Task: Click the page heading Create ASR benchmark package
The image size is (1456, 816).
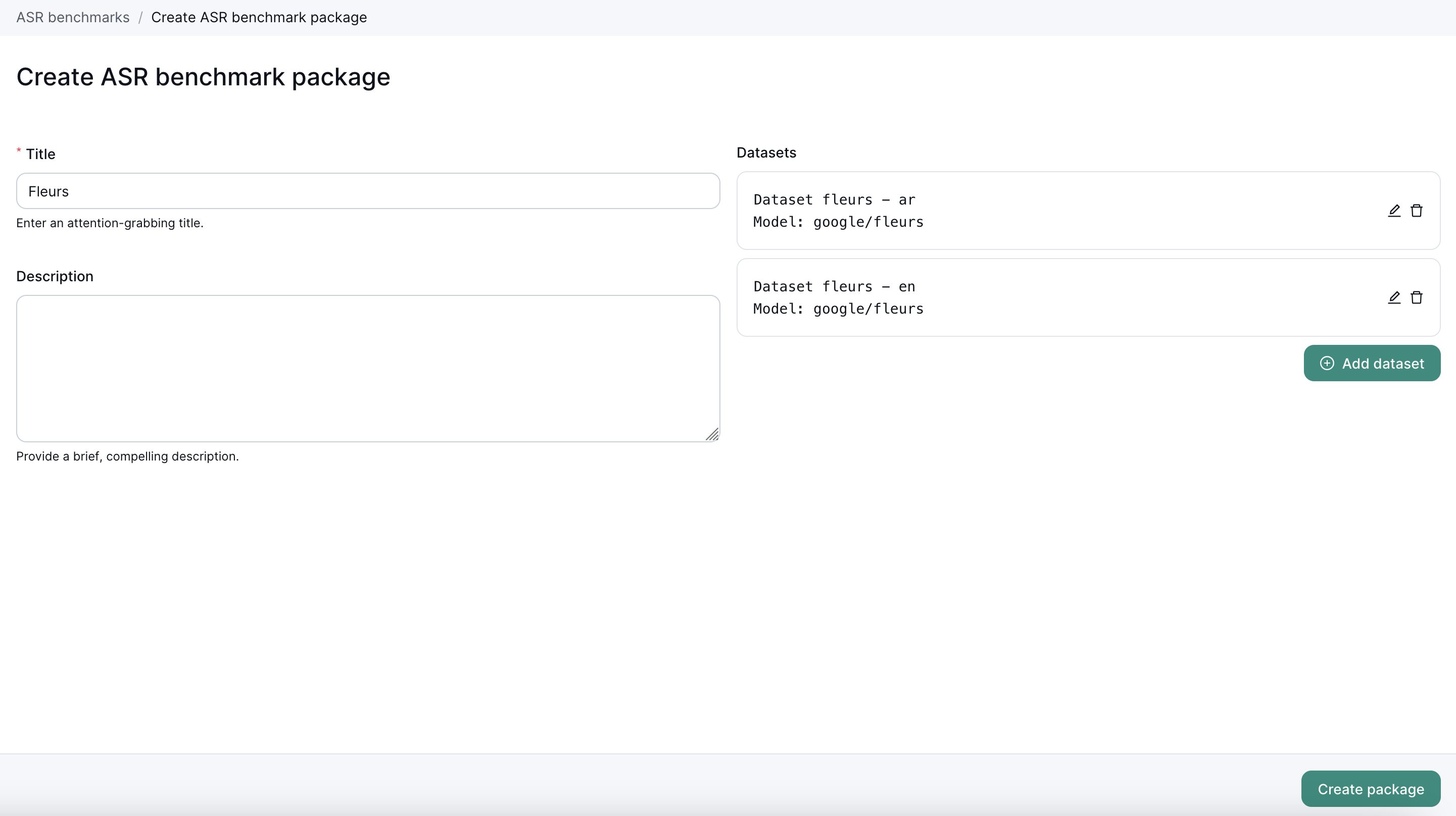Action: coord(203,77)
